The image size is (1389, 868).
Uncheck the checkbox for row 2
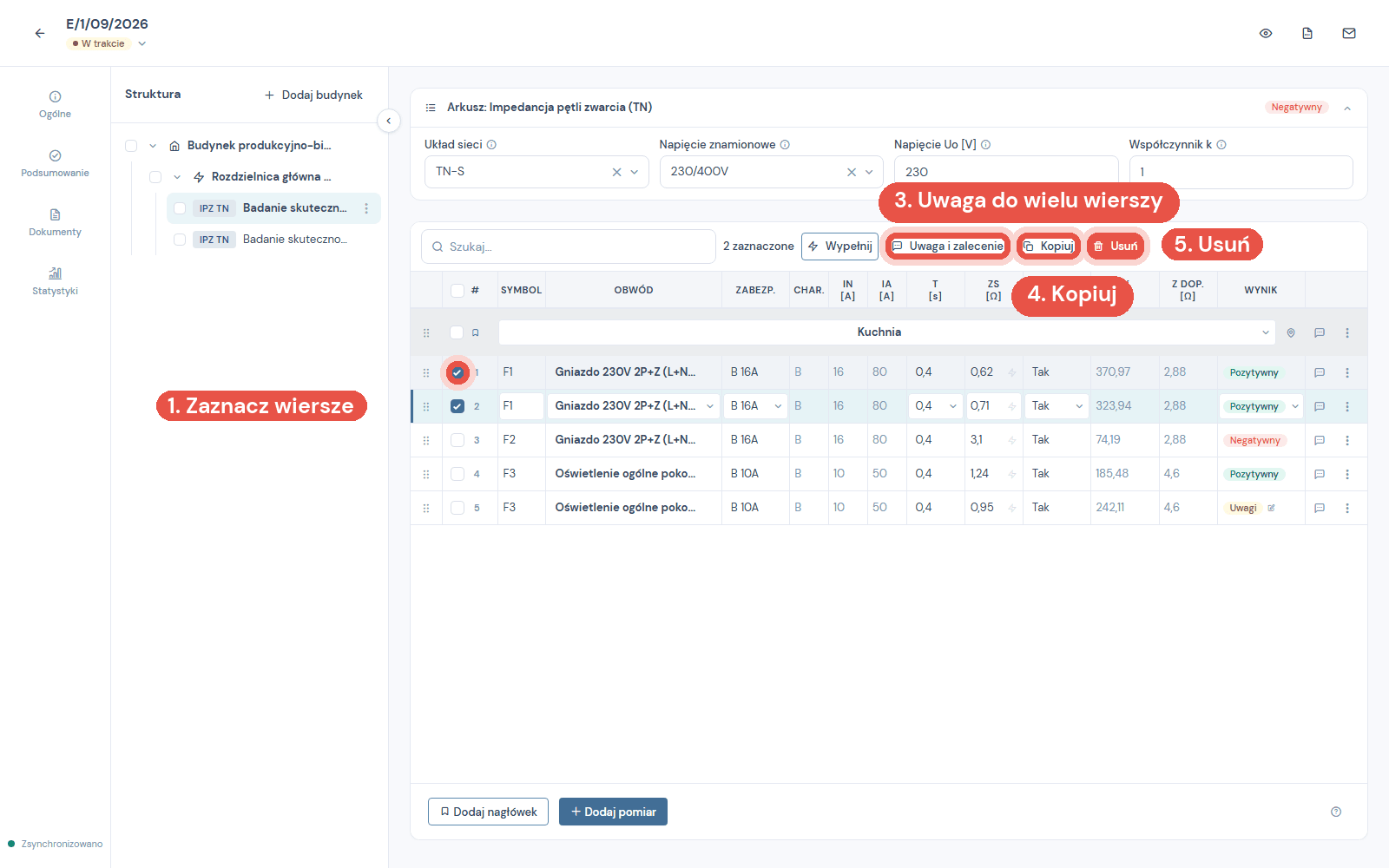click(x=458, y=406)
